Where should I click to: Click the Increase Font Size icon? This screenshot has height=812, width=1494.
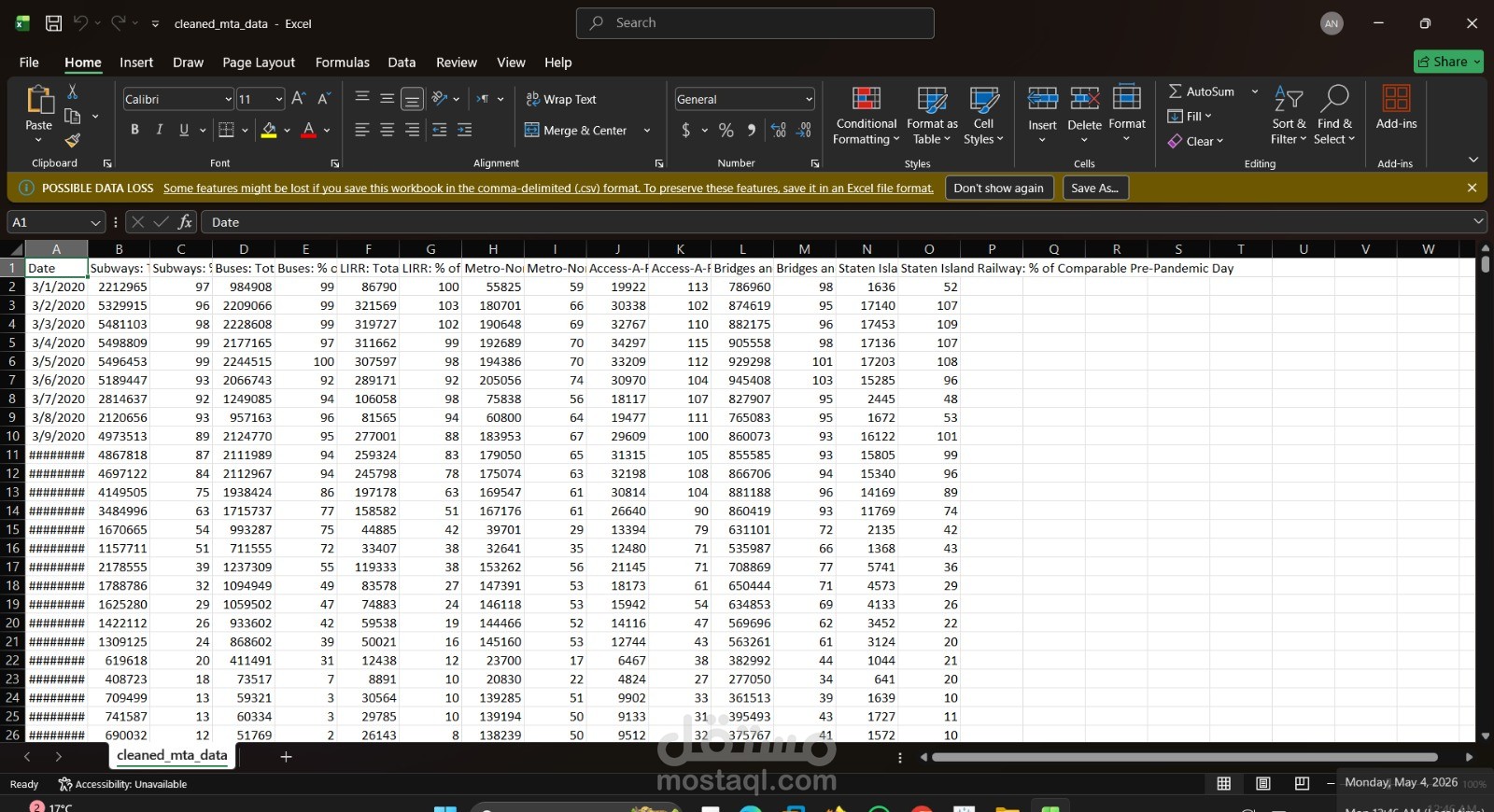(299, 99)
